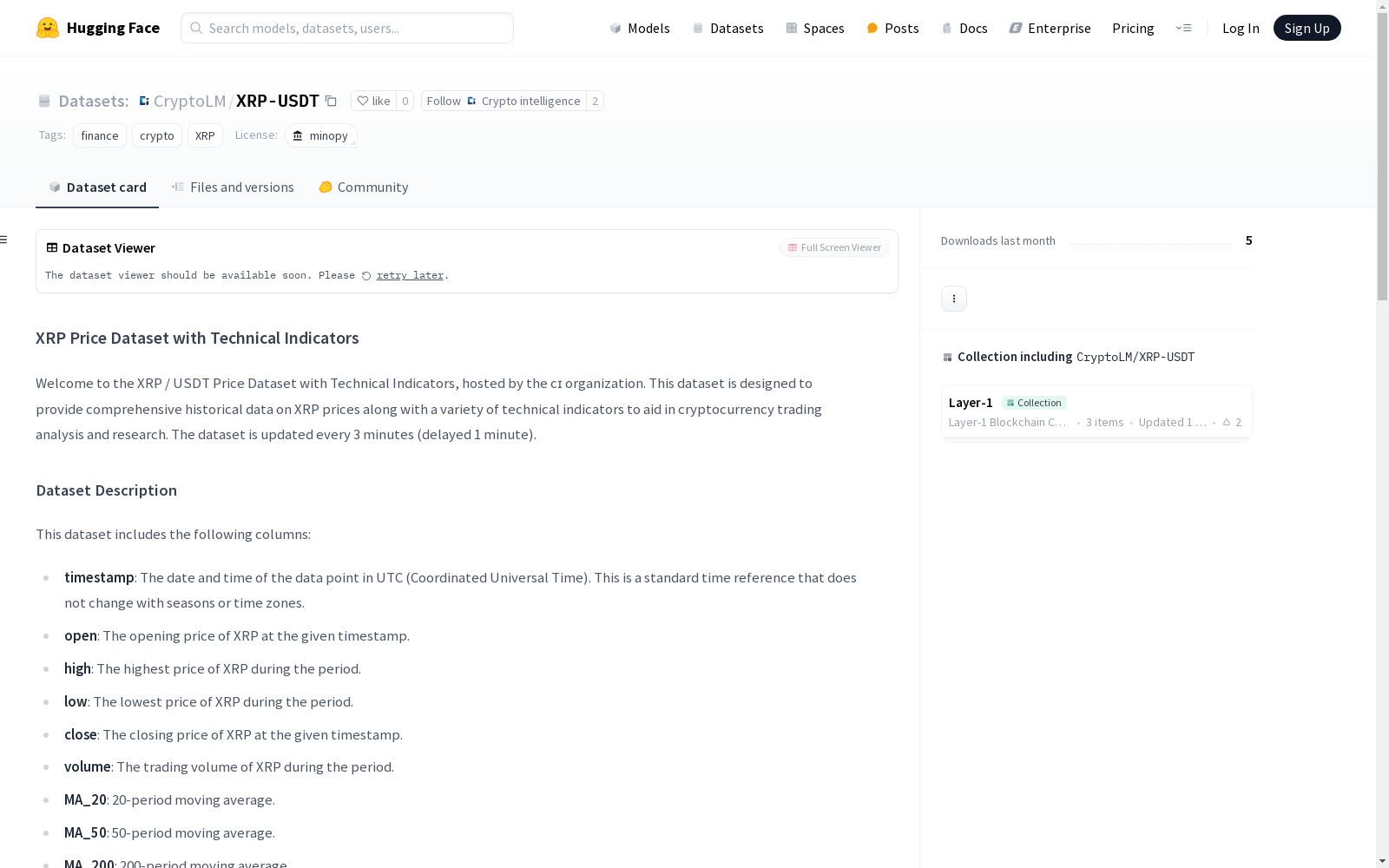Open Posts section
This screenshot has height=868, width=1389.
tap(892, 28)
